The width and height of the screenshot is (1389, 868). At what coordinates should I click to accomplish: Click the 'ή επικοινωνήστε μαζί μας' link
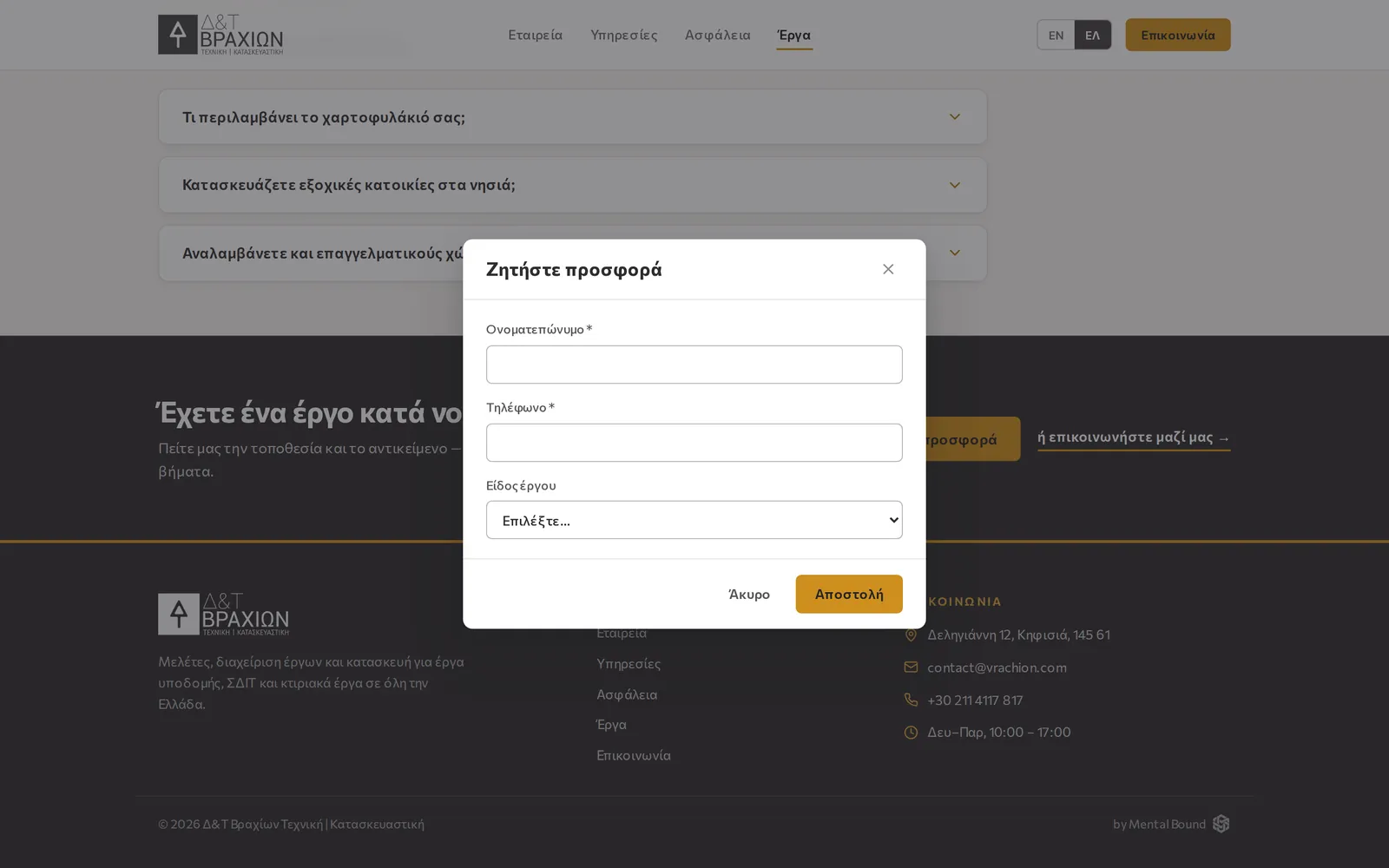click(1134, 437)
